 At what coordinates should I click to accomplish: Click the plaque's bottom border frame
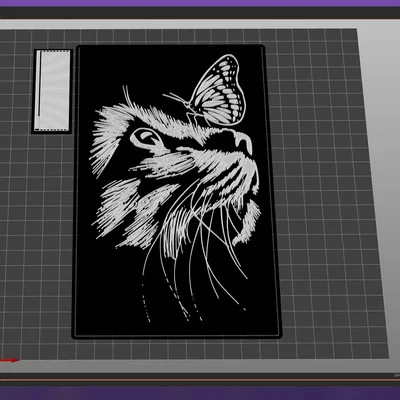click(x=177, y=336)
